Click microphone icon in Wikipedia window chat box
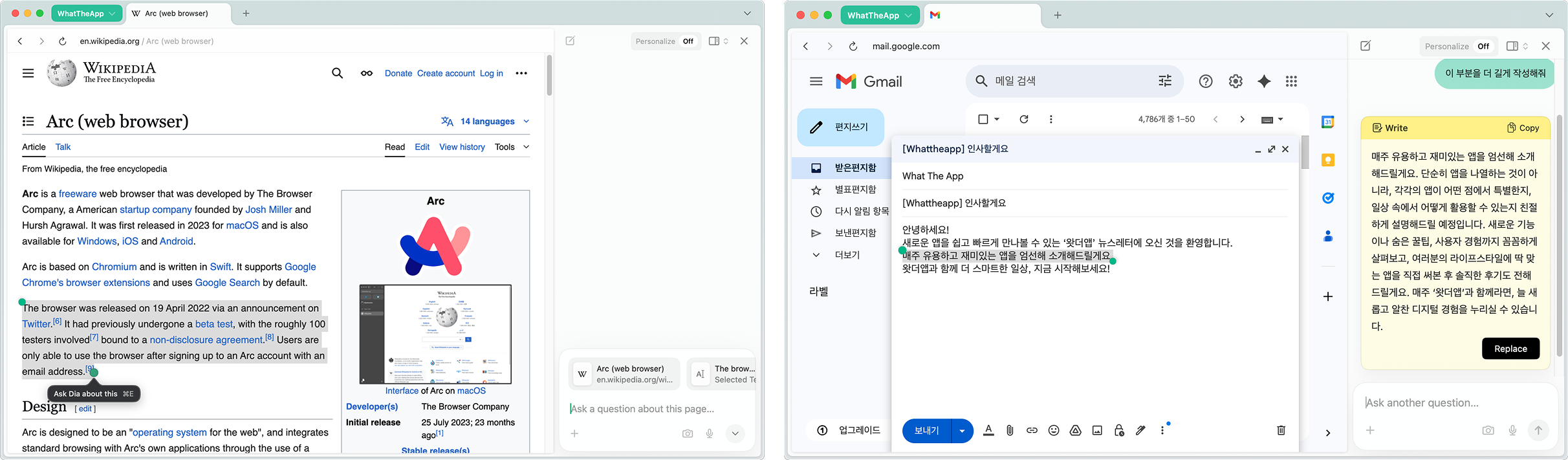This screenshot has width=1568, height=460. [x=710, y=433]
